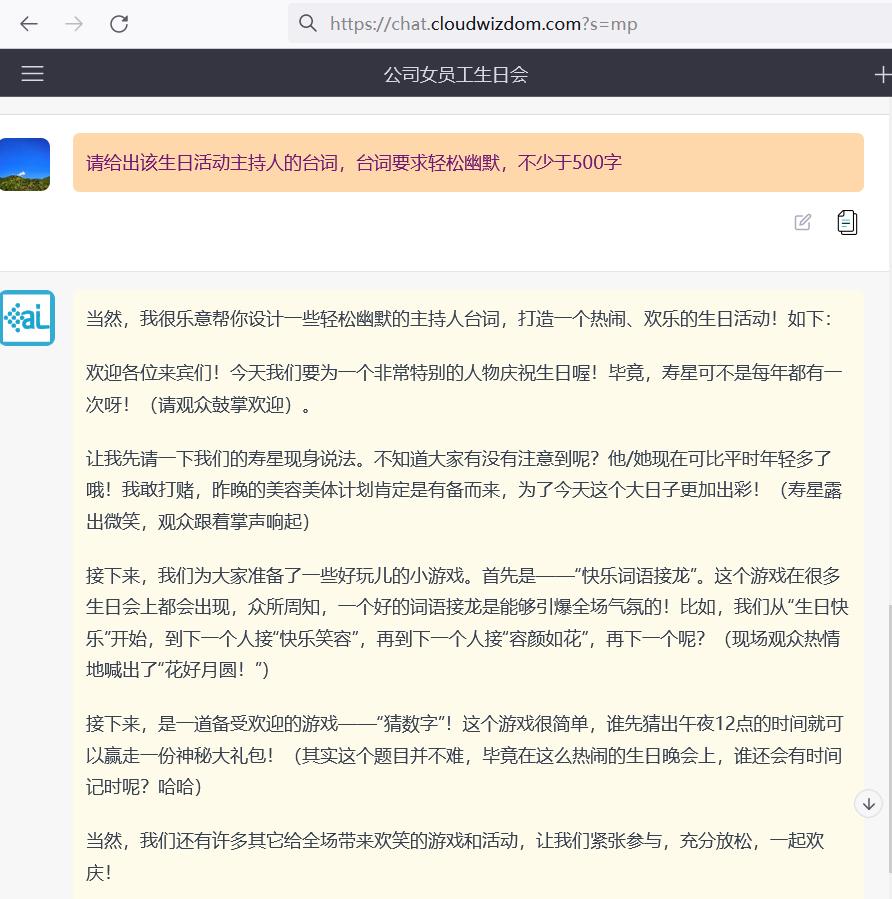Click the user's landscape profile picture

tap(25, 162)
